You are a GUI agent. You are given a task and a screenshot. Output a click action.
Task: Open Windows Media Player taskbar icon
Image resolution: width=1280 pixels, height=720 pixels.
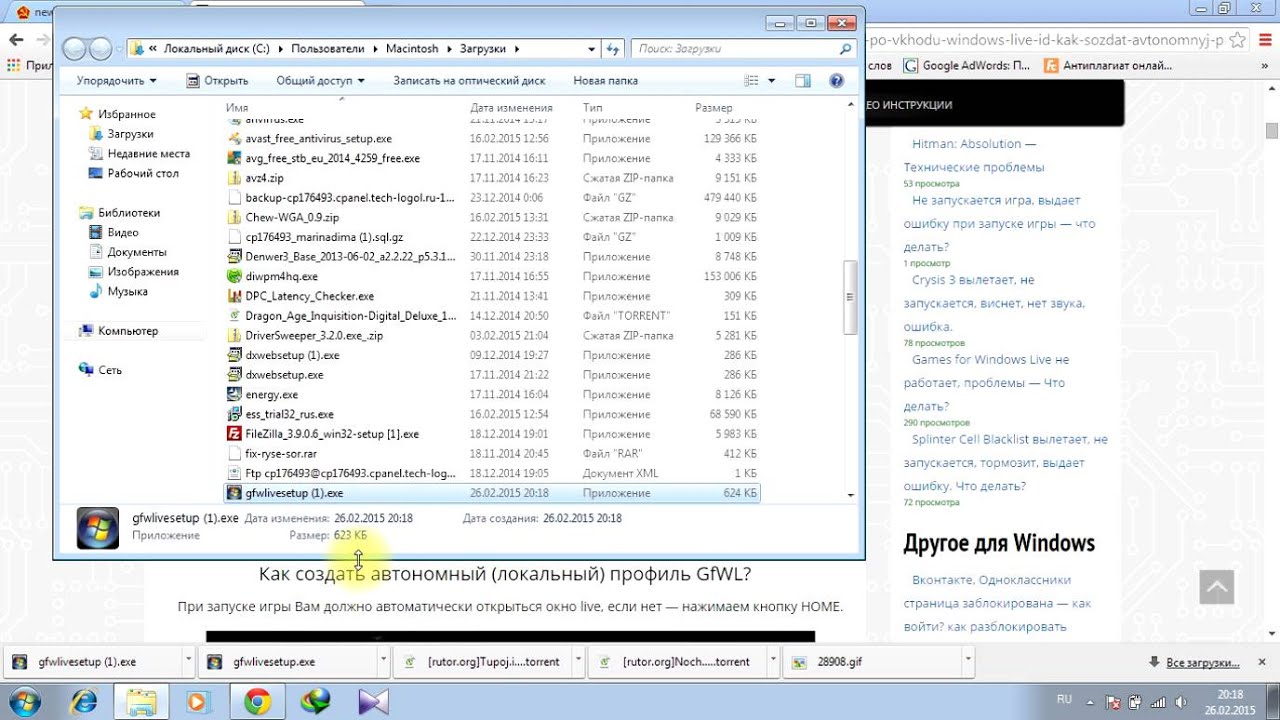(x=198, y=702)
